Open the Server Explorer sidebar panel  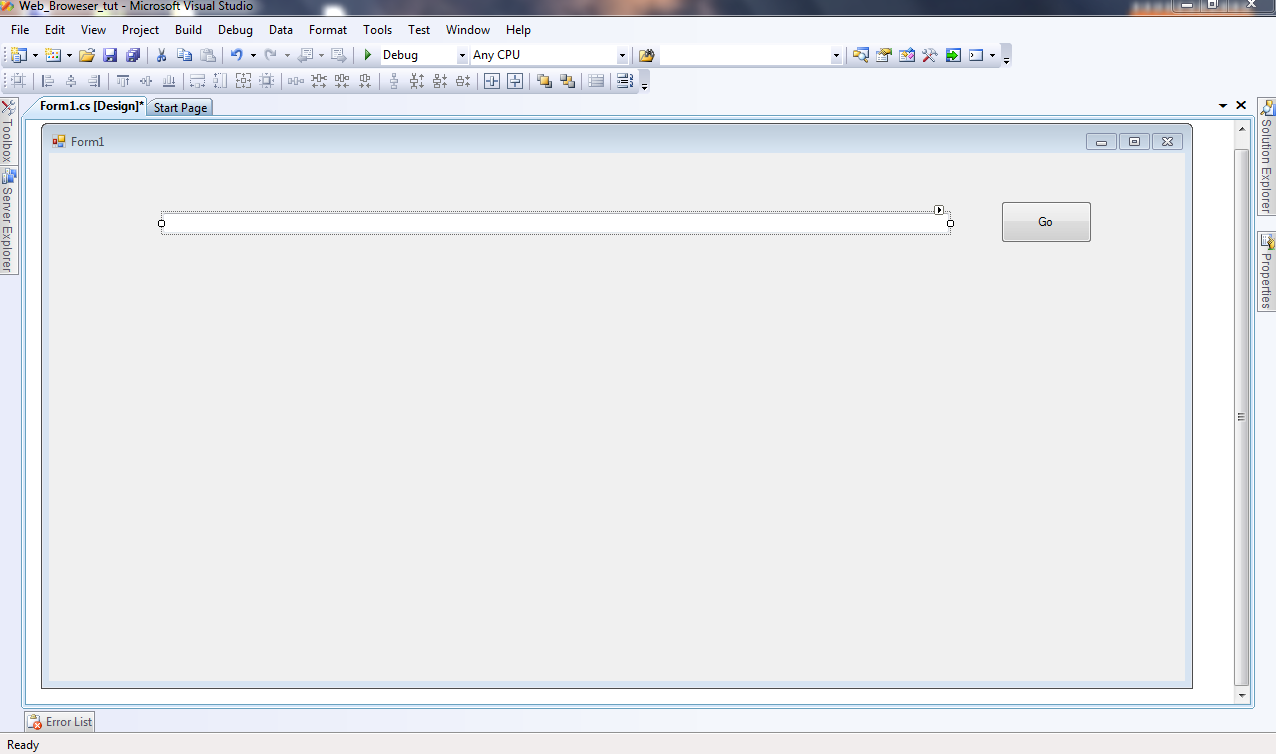[8, 218]
